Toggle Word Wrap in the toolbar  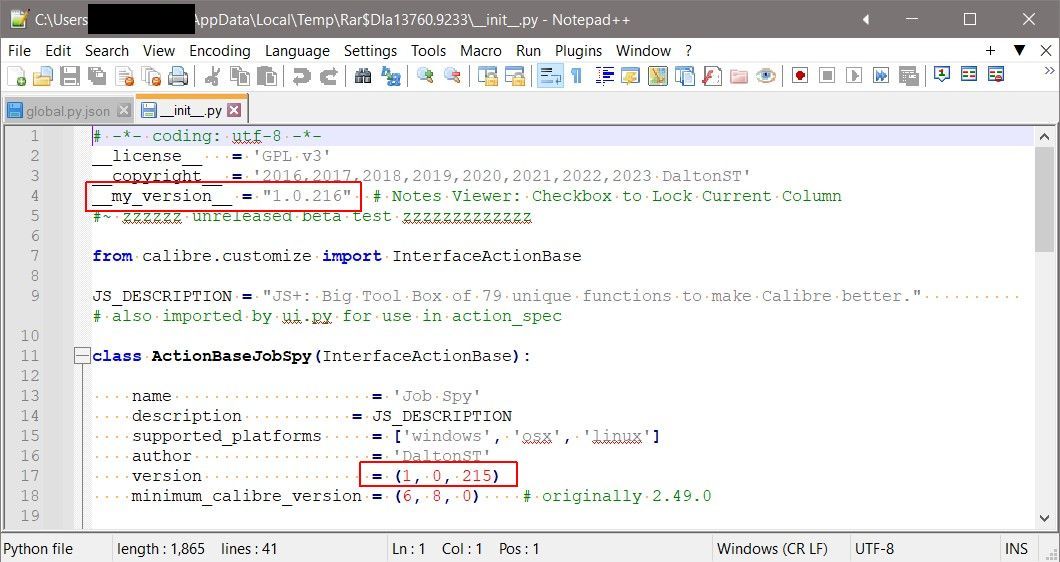click(550, 76)
